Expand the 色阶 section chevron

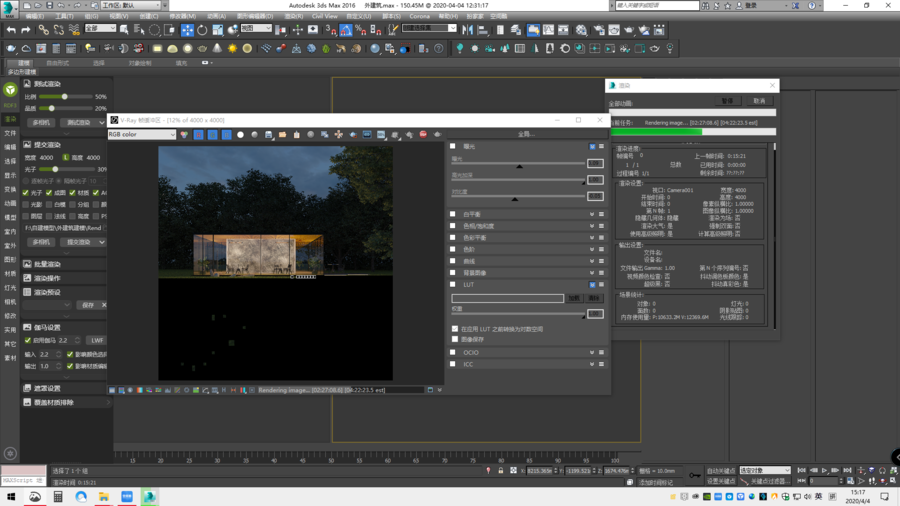pos(592,250)
